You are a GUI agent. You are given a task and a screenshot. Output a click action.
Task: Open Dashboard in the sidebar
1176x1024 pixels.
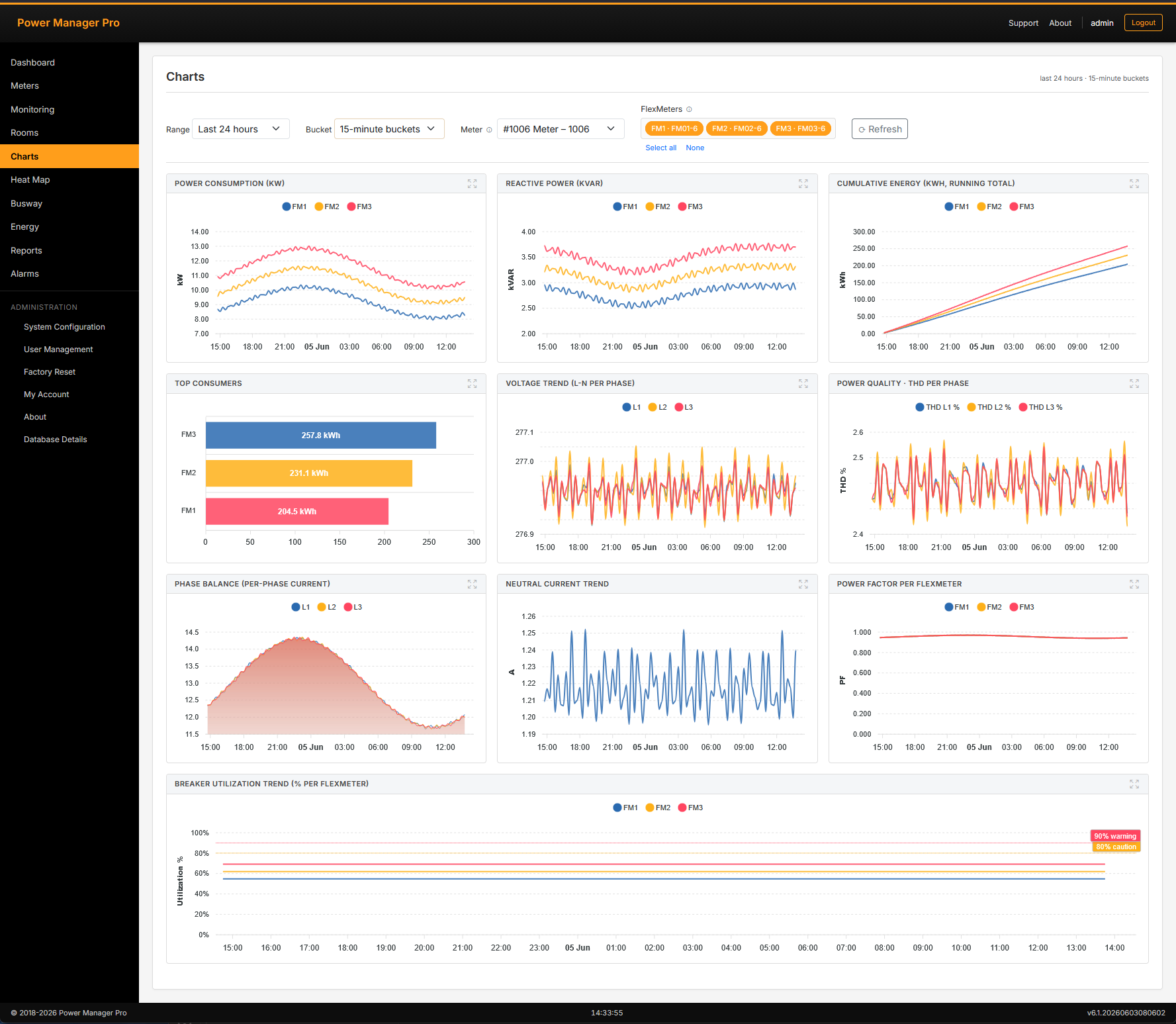point(69,62)
